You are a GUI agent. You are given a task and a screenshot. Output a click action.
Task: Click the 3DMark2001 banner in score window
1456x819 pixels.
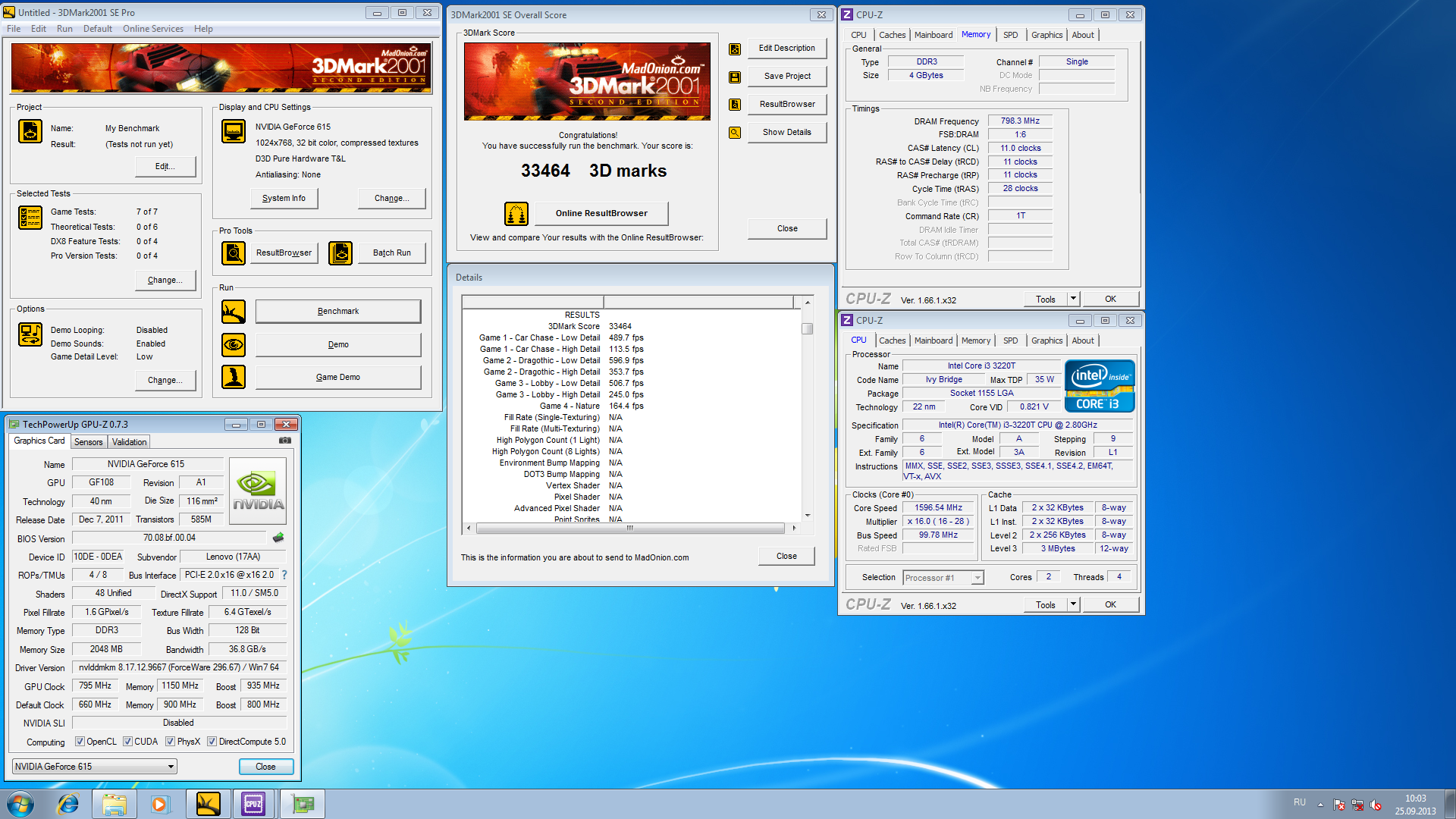coord(587,82)
